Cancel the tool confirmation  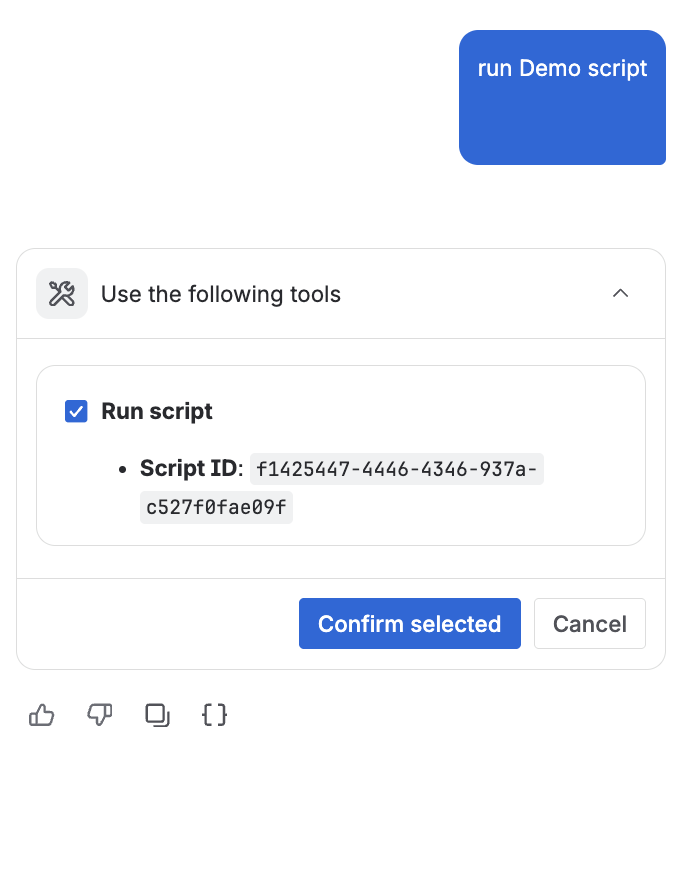click(589, 624)
